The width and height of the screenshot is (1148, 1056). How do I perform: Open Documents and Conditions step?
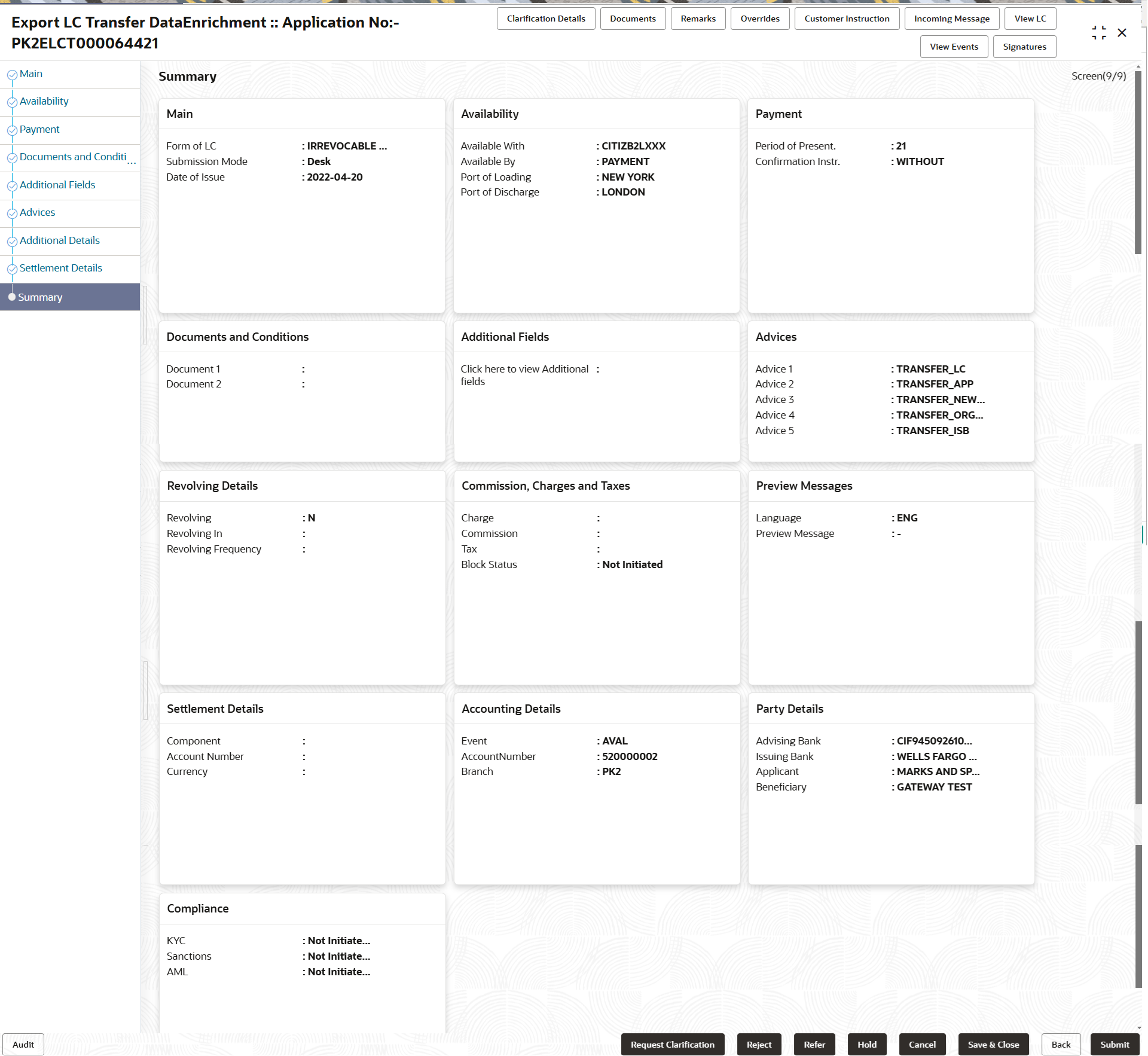pyautogui.click(x=73, y=157)
